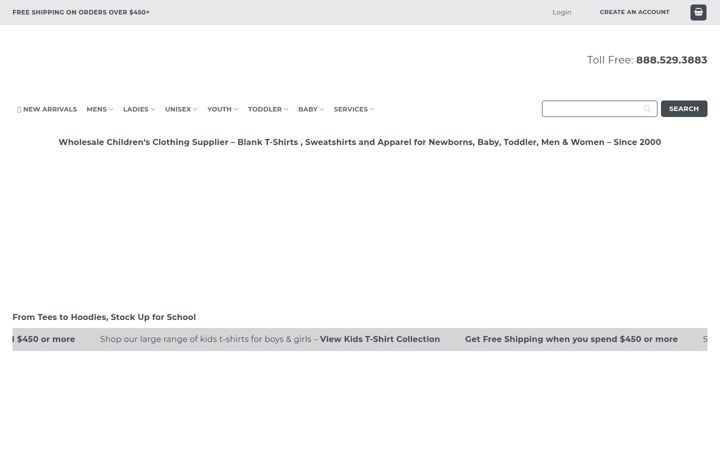Expand the Youth dropdown chevron
This screenshot has width=720, height=450.
tap(236, 109)
